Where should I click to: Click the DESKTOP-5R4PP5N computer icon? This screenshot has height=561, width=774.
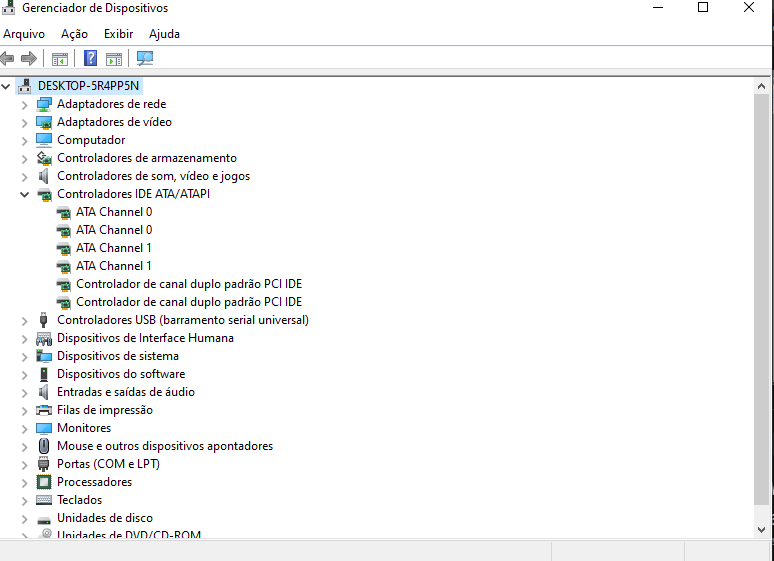pyautogui.click(x=25, y=86)
